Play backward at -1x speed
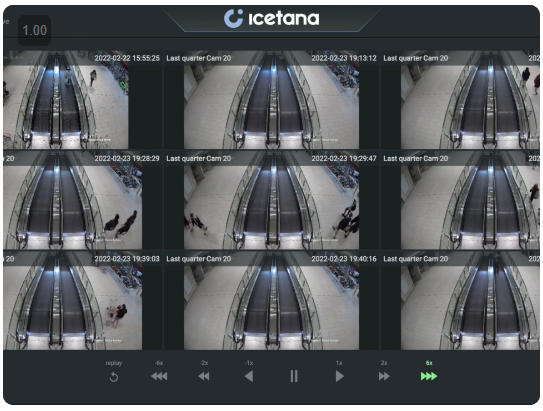Viewport: 543px width, 411px height. pos(249,376)
